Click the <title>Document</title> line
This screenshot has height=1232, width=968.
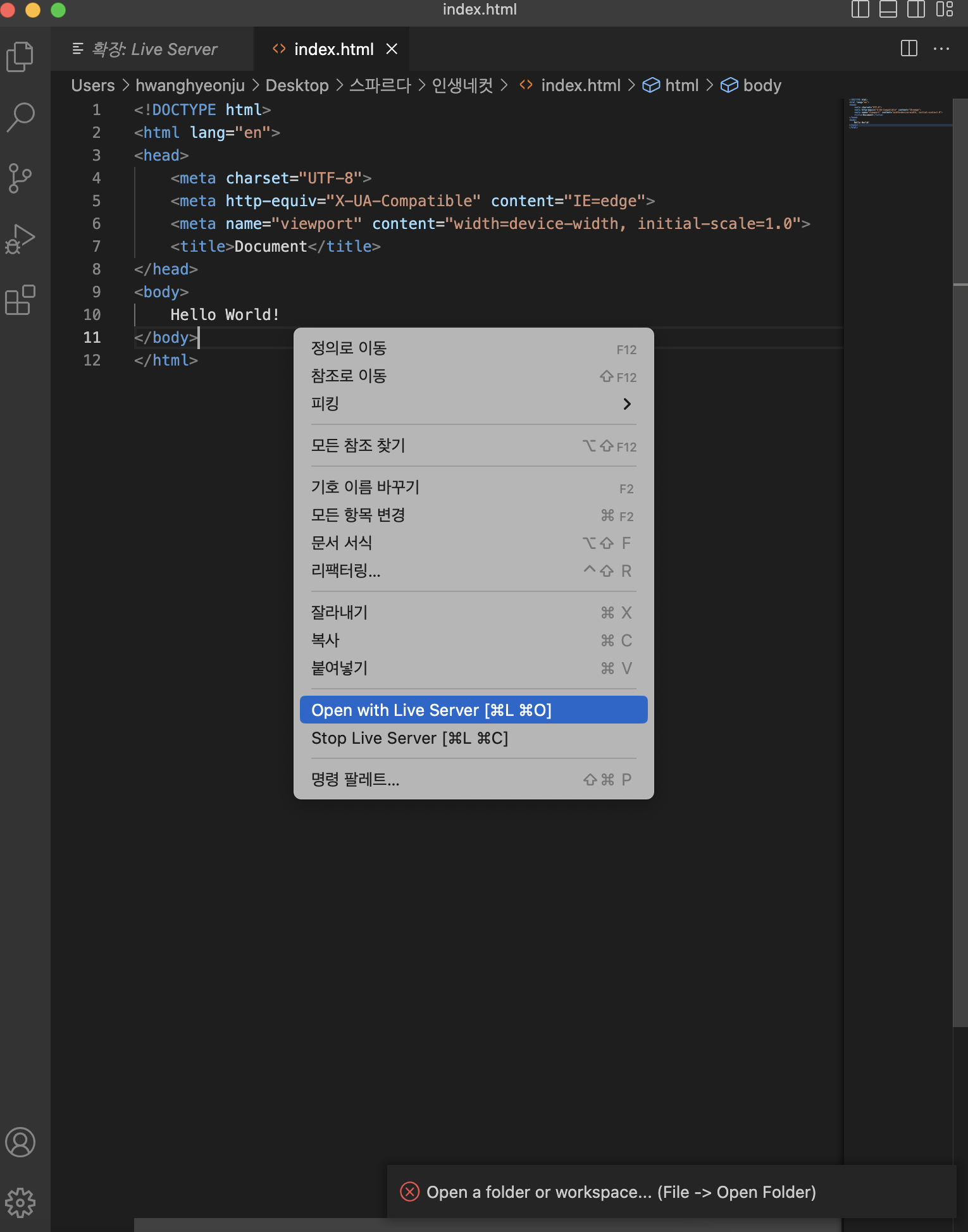[x=275, y=247]
